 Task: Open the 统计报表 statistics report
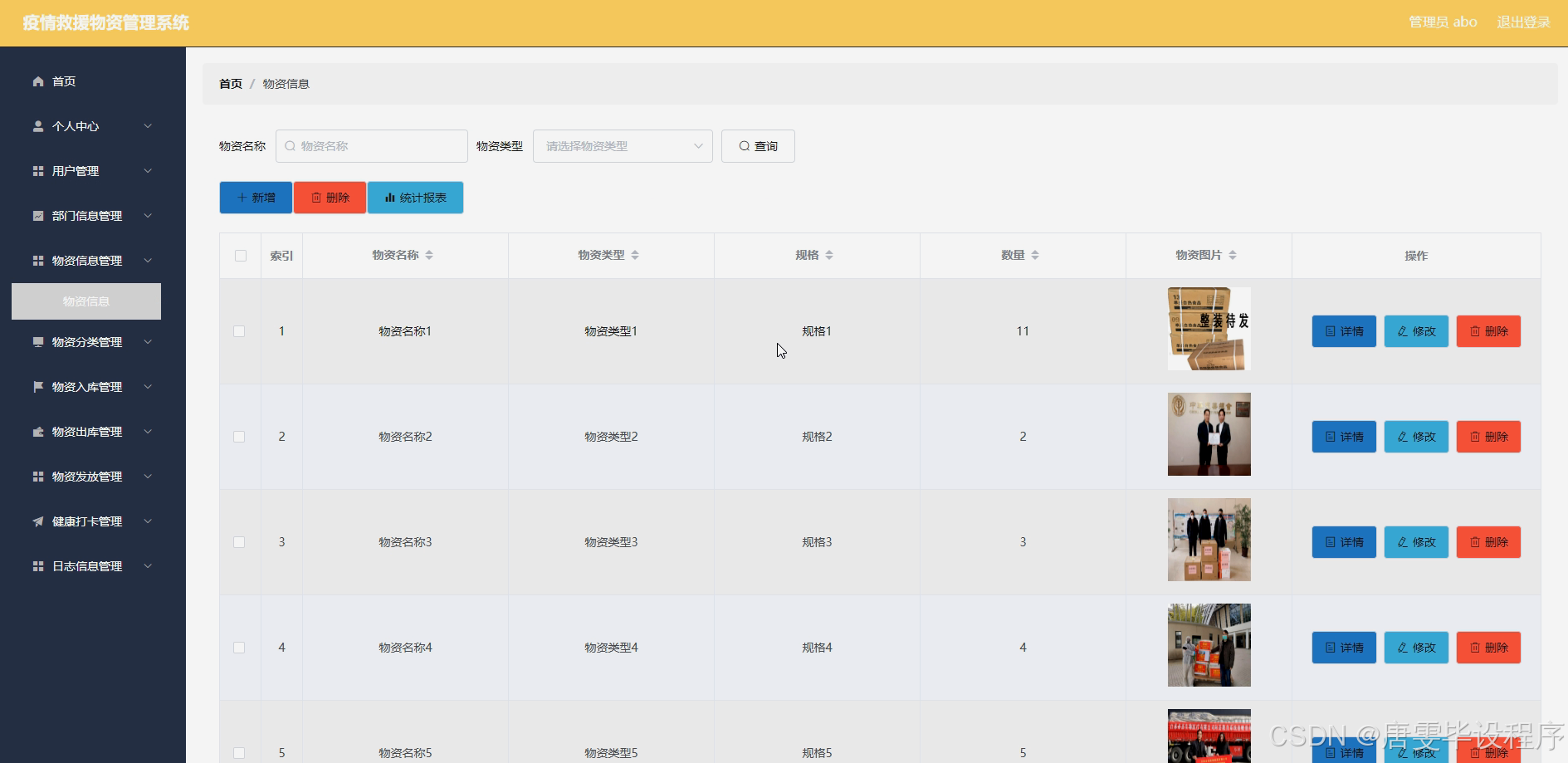point(415,198)
